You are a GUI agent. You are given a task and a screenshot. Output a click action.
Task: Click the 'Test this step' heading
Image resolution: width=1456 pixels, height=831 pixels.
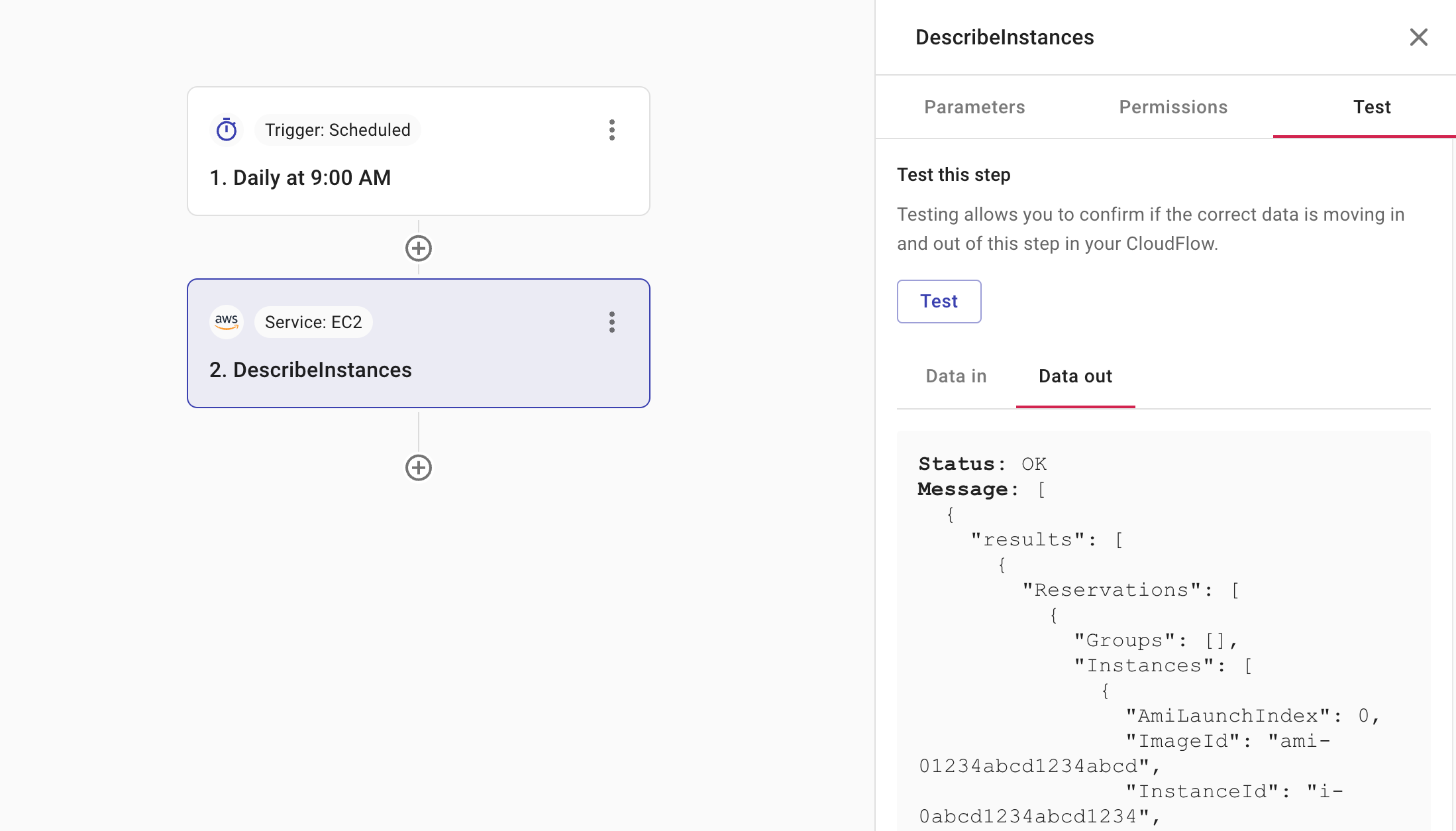pyautogui.click(x=953, y=175)
